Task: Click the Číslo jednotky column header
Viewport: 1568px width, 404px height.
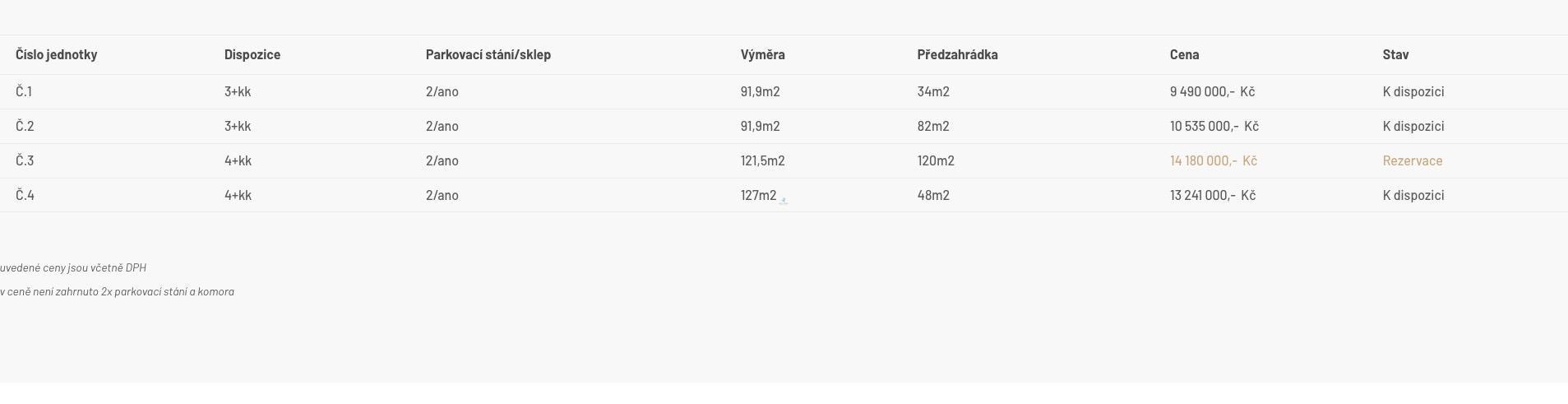Action: pos(56,54)
